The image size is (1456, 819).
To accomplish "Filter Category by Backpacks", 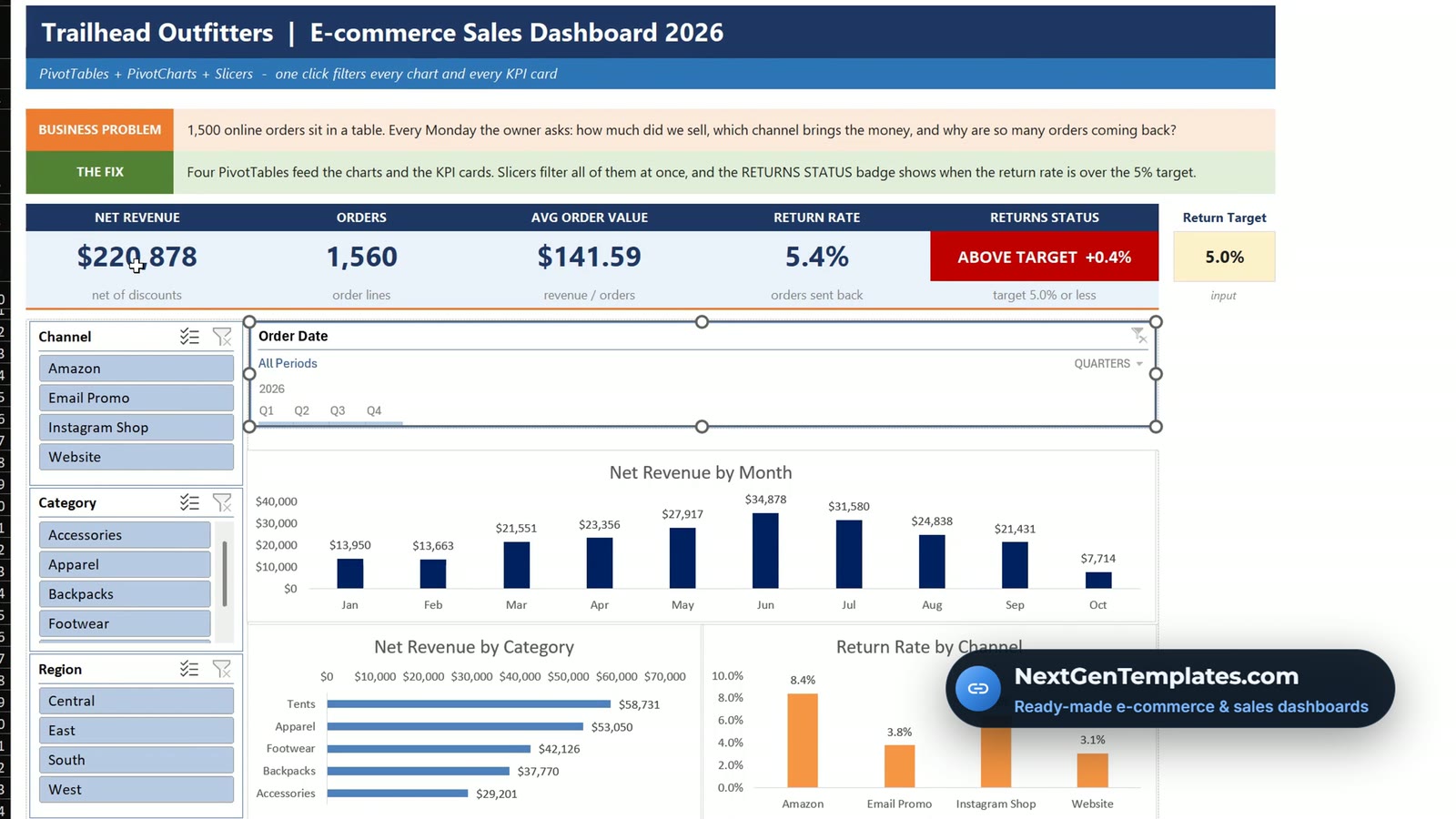I will (x=125, y=594).
